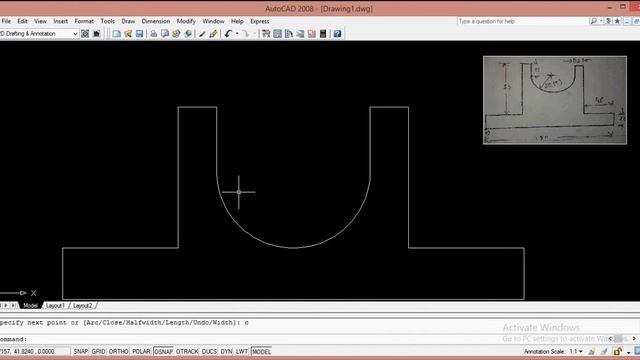Open the Express menu
Image resolution: width=640 pixels, height=360 pixels.
coord(260,21)
